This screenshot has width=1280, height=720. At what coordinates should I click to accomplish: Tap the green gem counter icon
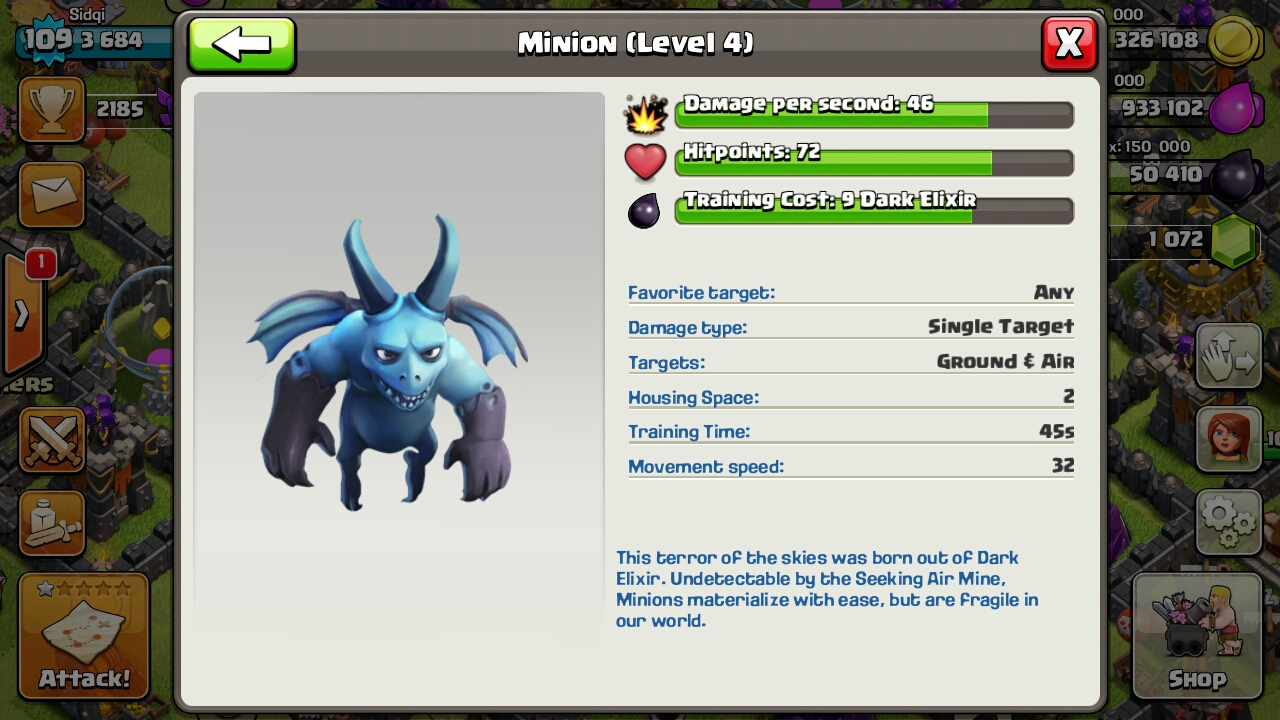pyautogui.click(x=1233, y=240)
